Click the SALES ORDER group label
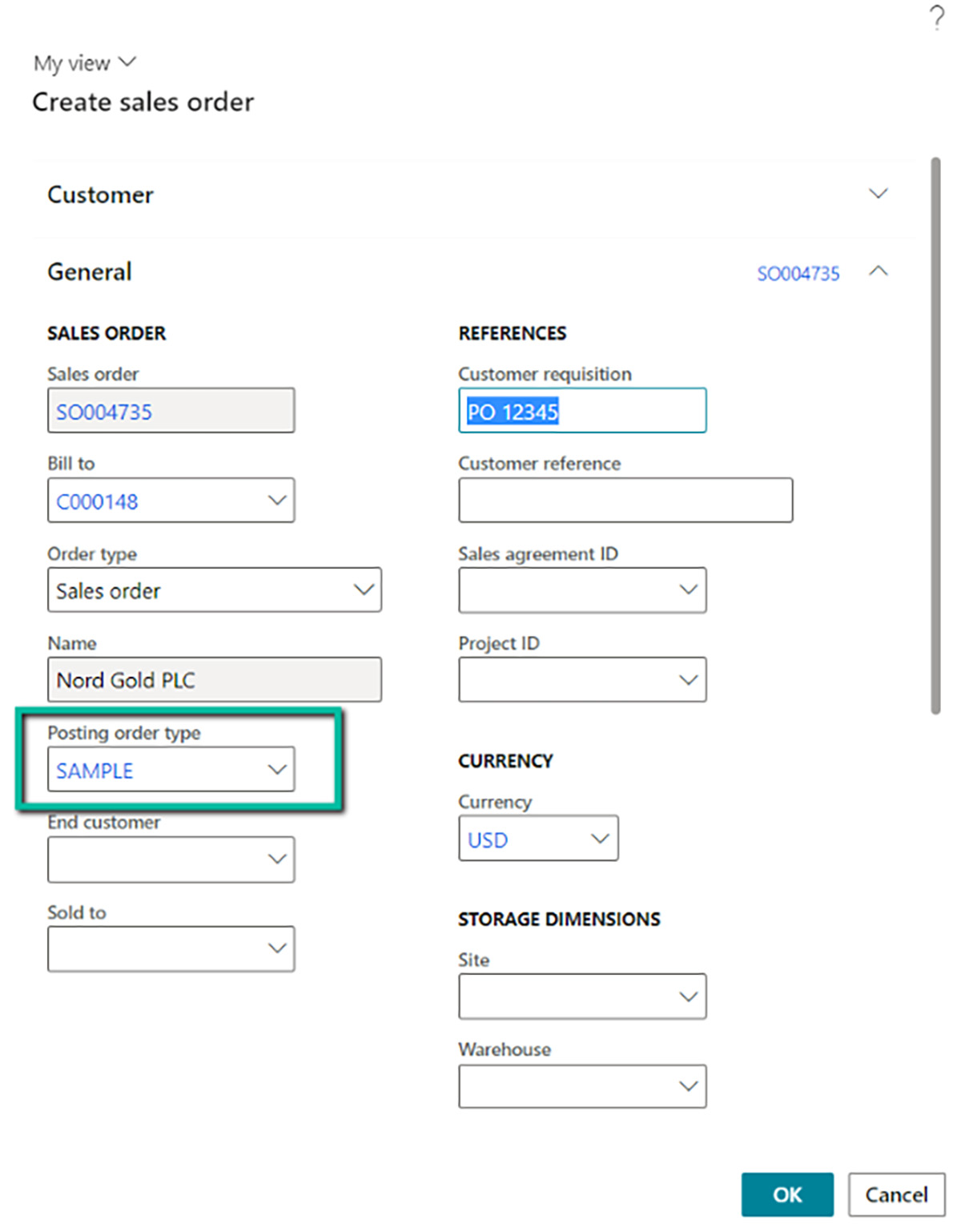This screenshot has height=1232, width=961. pyautogui.click(x=107, y=333)
